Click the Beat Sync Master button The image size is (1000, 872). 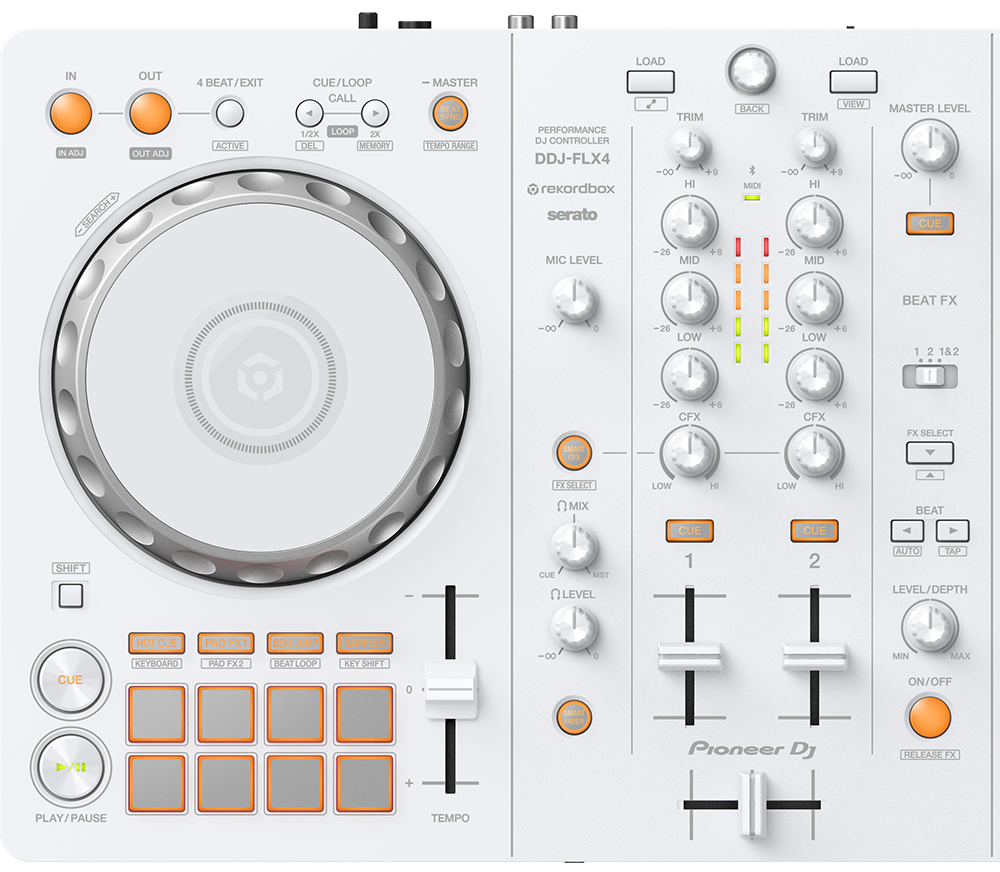pos(449,113)
